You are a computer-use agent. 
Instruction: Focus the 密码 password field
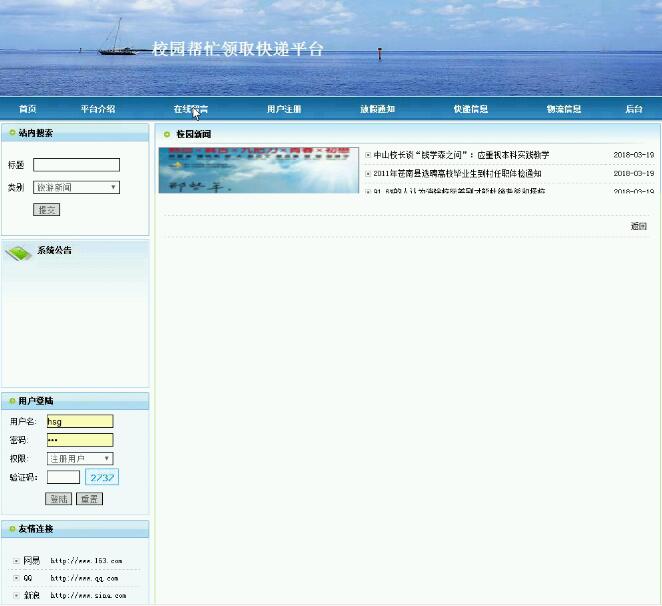[x=80, y=440]
